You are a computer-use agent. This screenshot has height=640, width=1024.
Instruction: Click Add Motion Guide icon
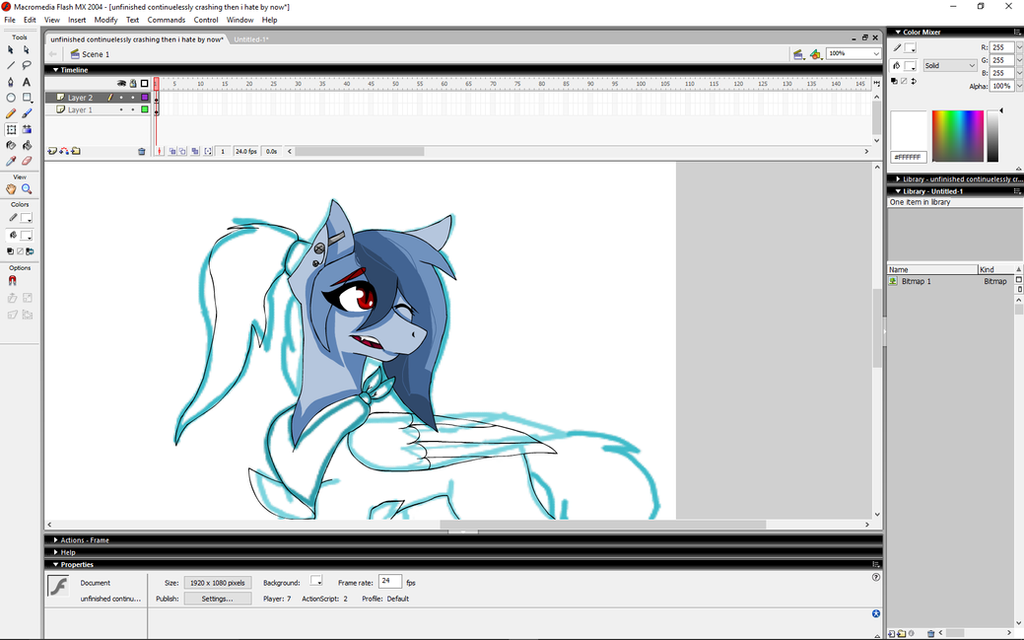coord(64,151)
